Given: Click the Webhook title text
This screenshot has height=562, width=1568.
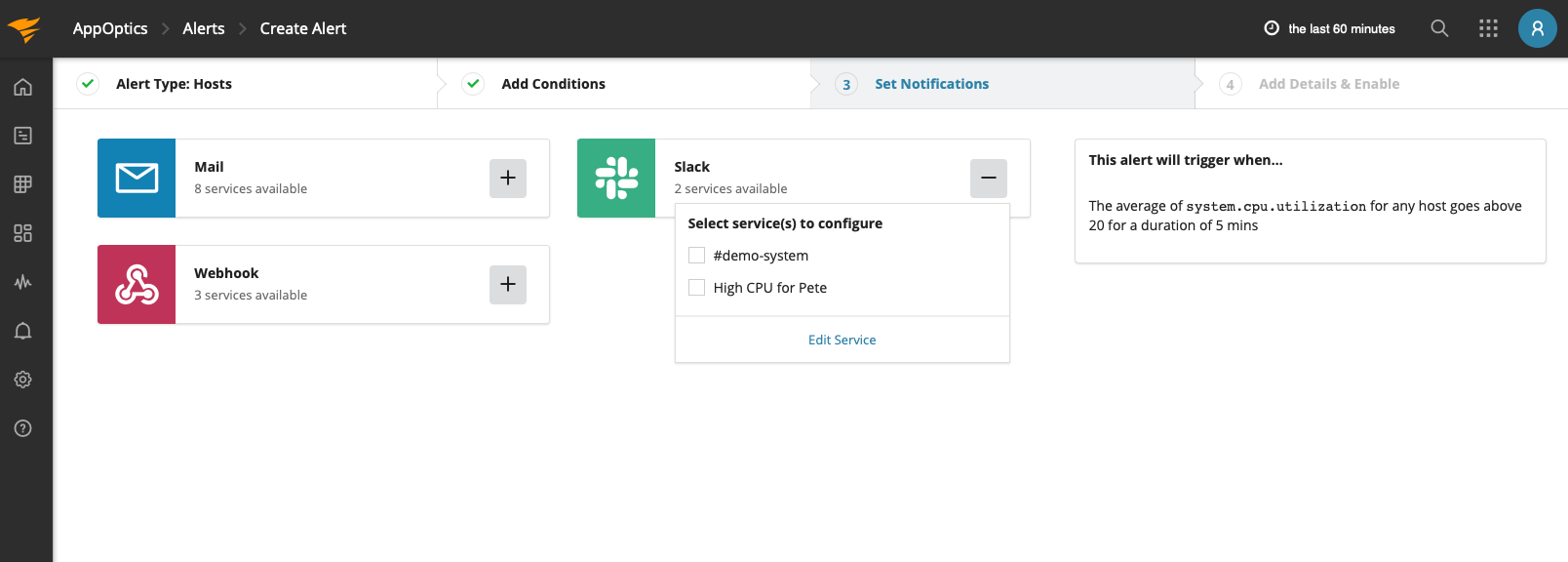Looking at the screenshot, I should (x=226, y=273).
